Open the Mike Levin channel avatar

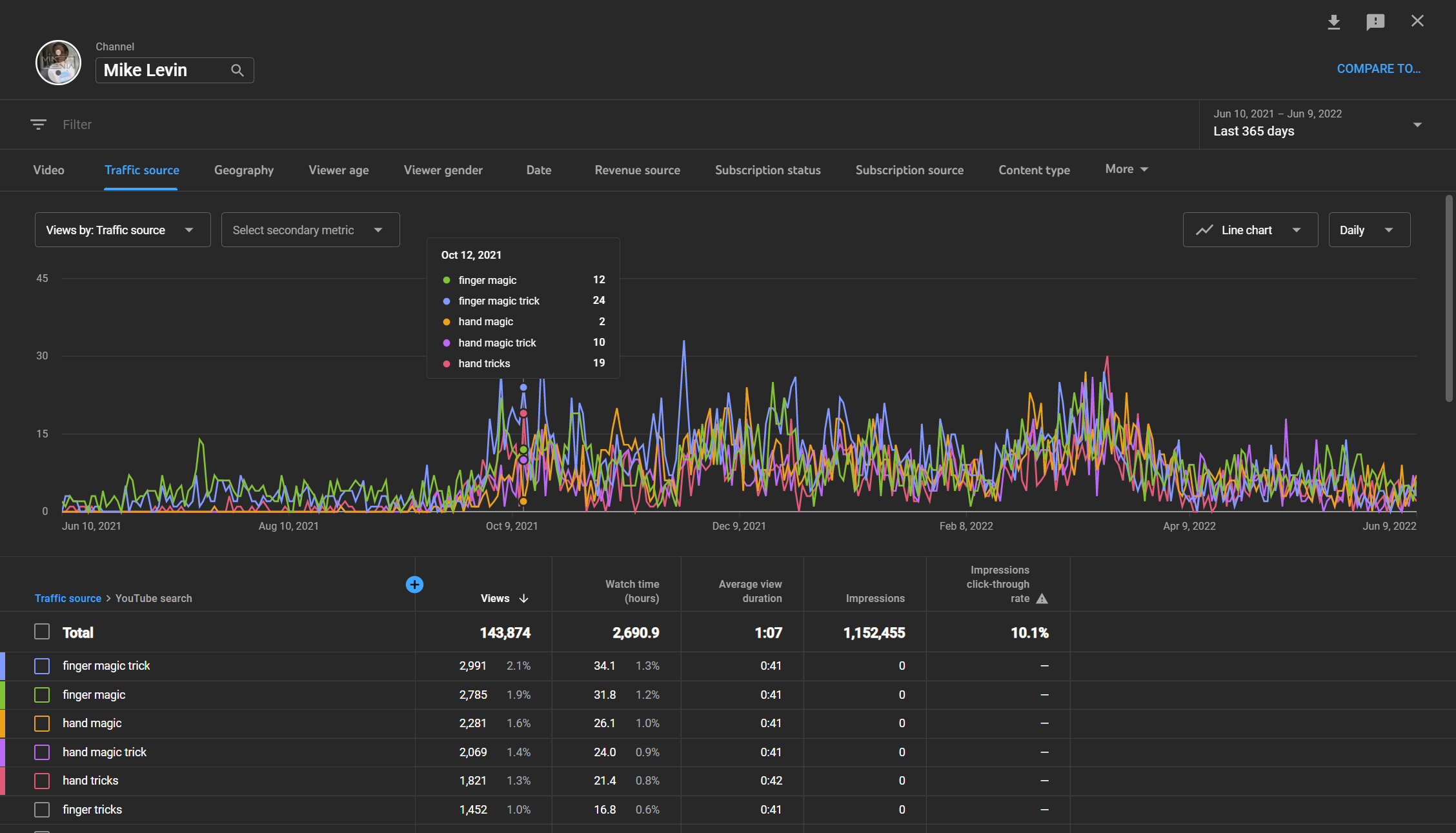coord(58,63)
